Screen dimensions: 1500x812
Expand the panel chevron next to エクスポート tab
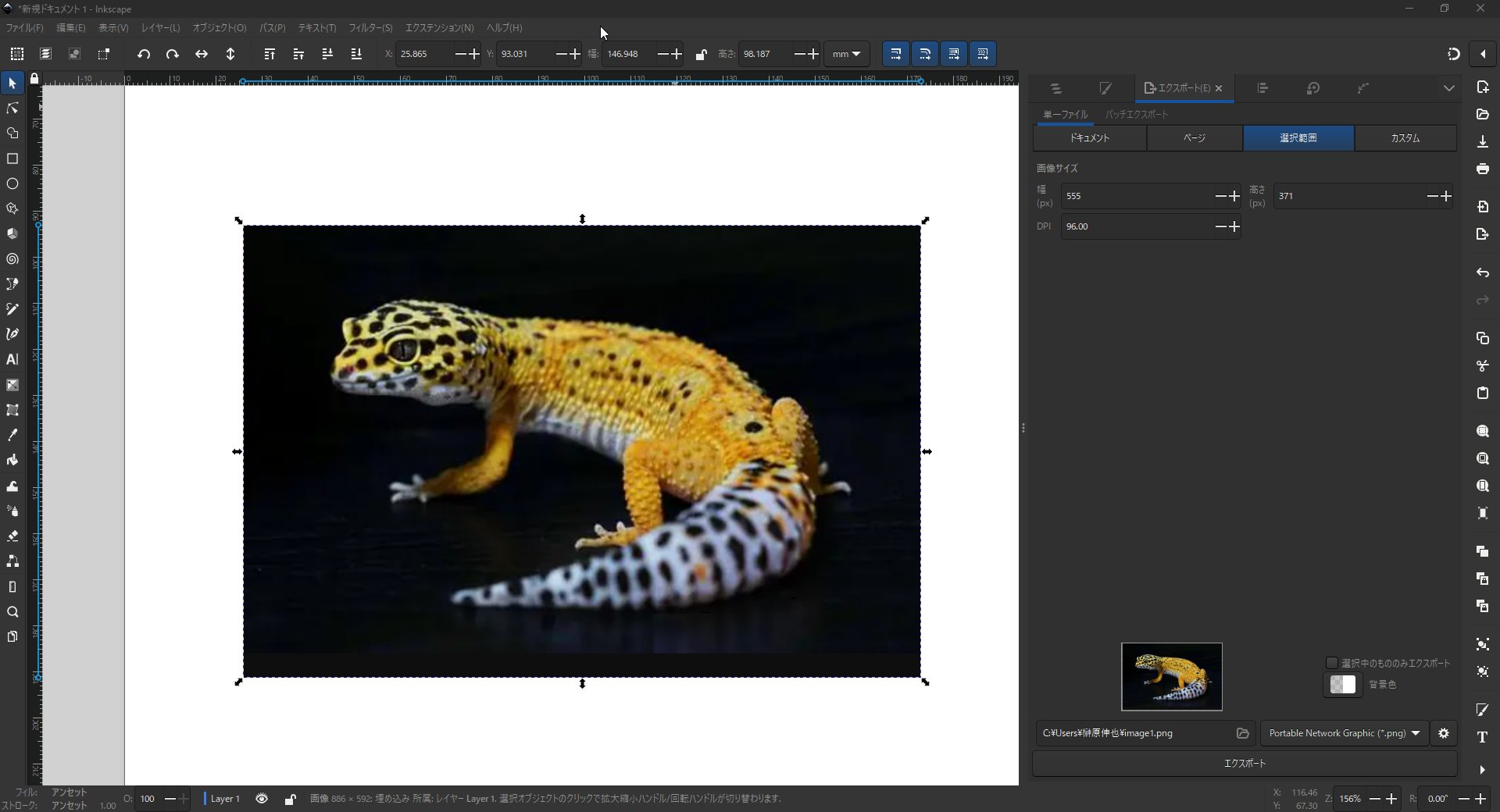pyautogui.click(x=1449, y=88)
